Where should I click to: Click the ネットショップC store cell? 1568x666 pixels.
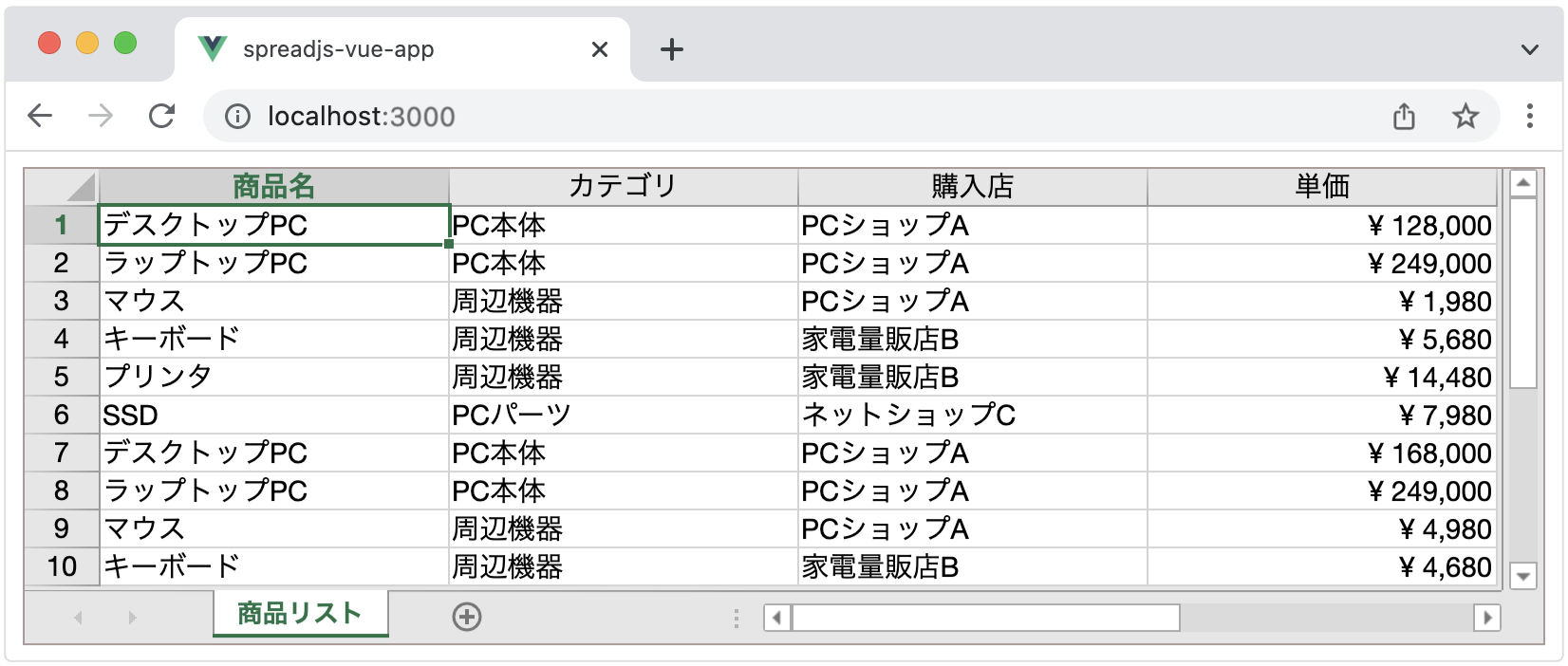click(x=973, y=415)
